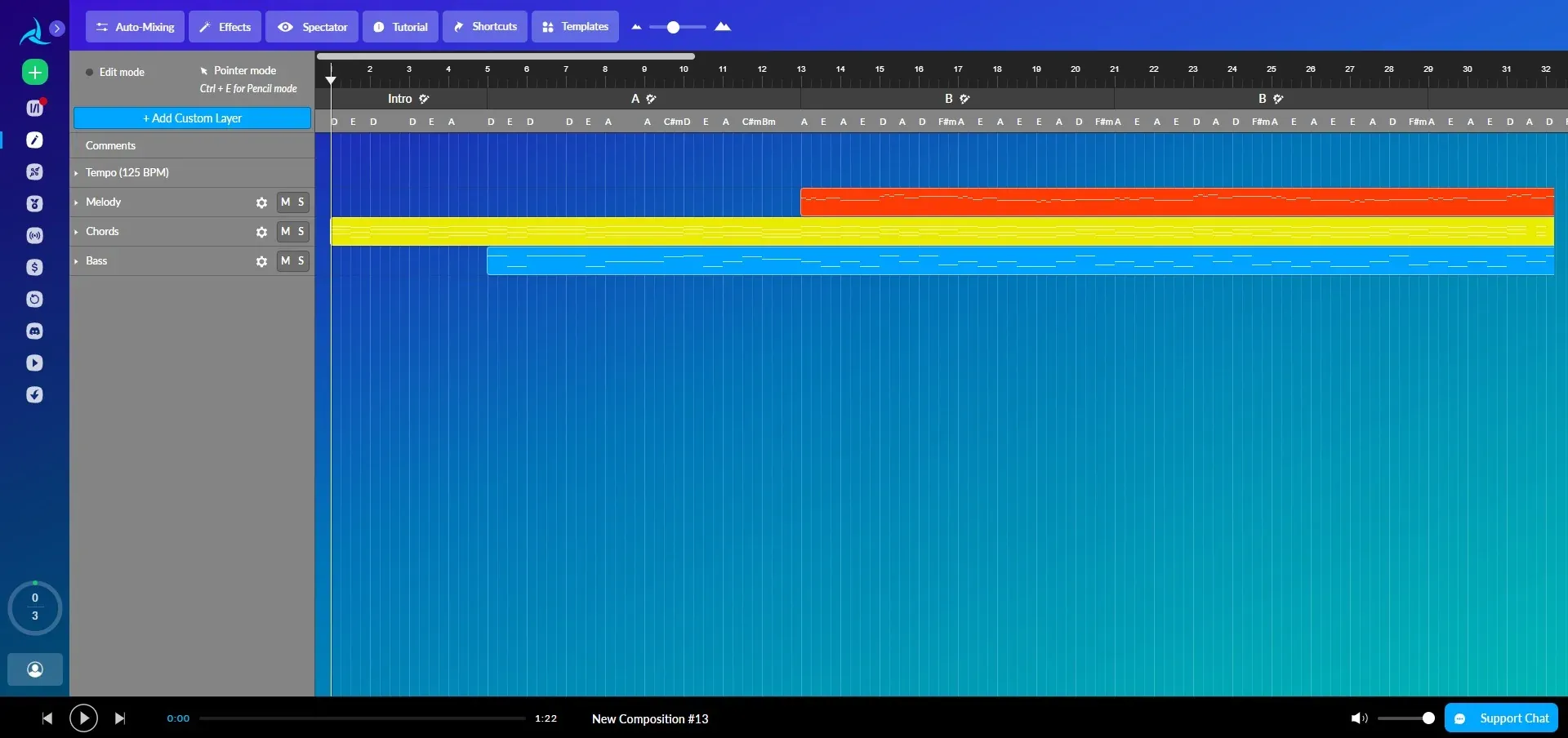Expand the Tempo (125 BPM) layer

pos(76,173)
